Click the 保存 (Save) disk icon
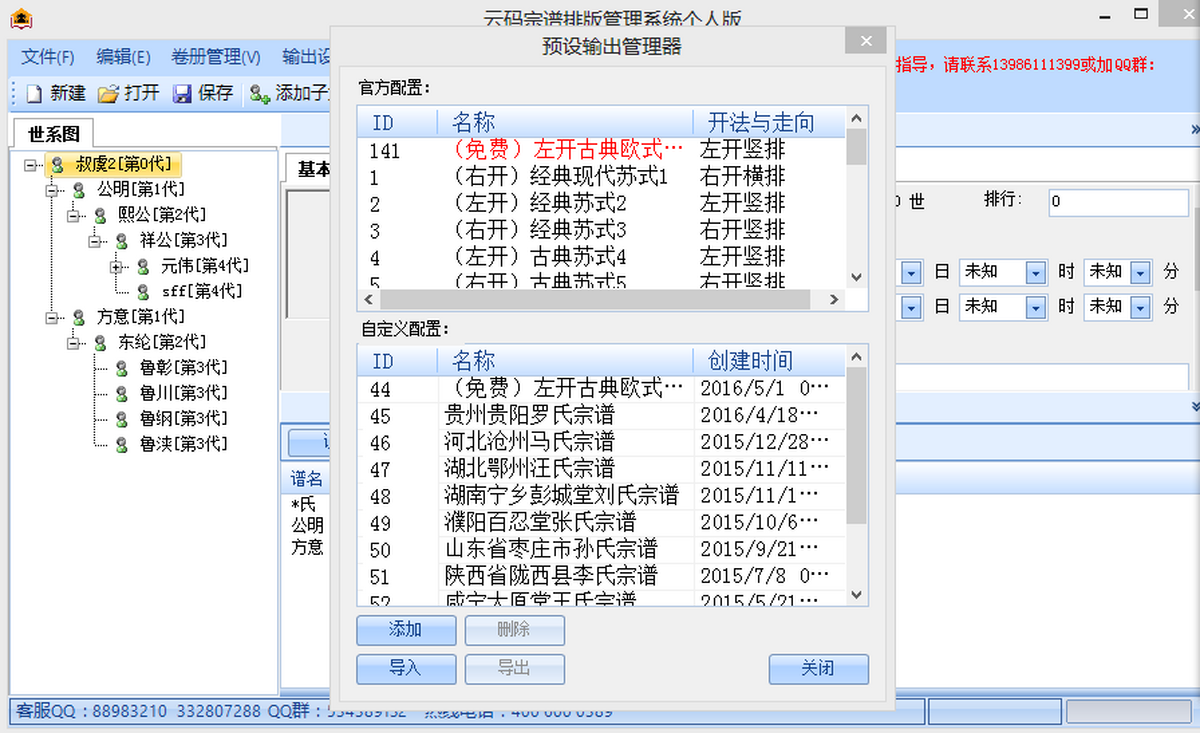This screenshot has height=733, width=1200. pyautogui.click(x=182, y=94)
